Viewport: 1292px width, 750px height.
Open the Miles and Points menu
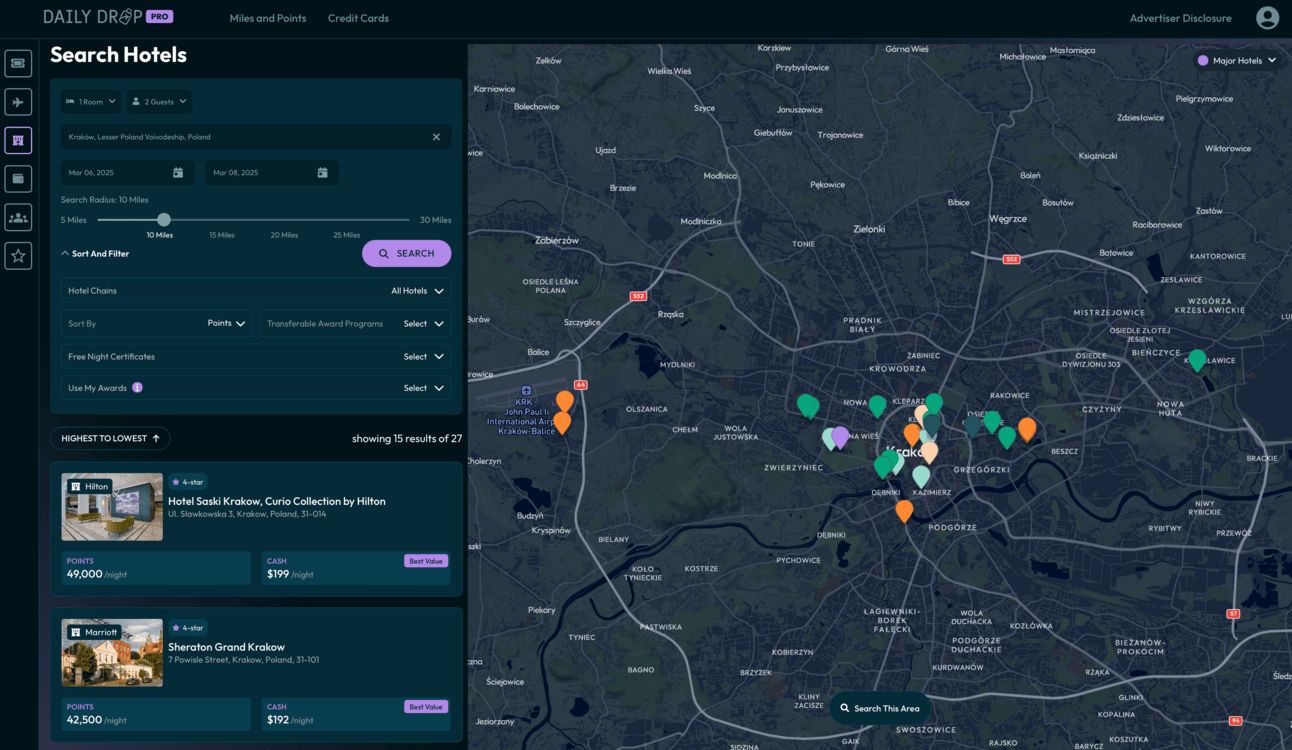(268, 18)
